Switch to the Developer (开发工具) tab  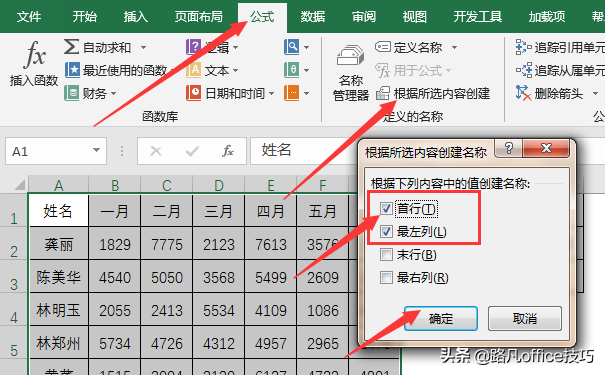tap(478, 17)
